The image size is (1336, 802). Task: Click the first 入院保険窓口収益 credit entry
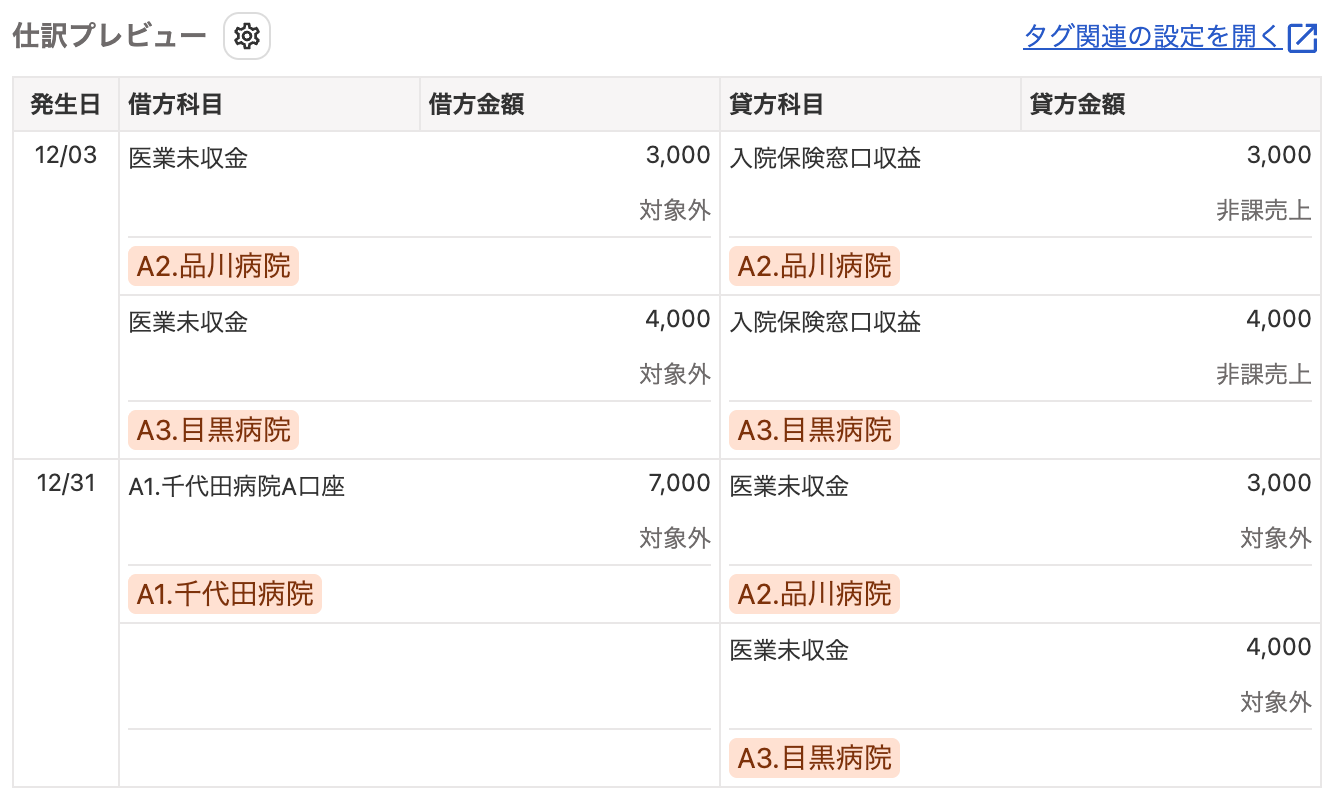point(825,158)
